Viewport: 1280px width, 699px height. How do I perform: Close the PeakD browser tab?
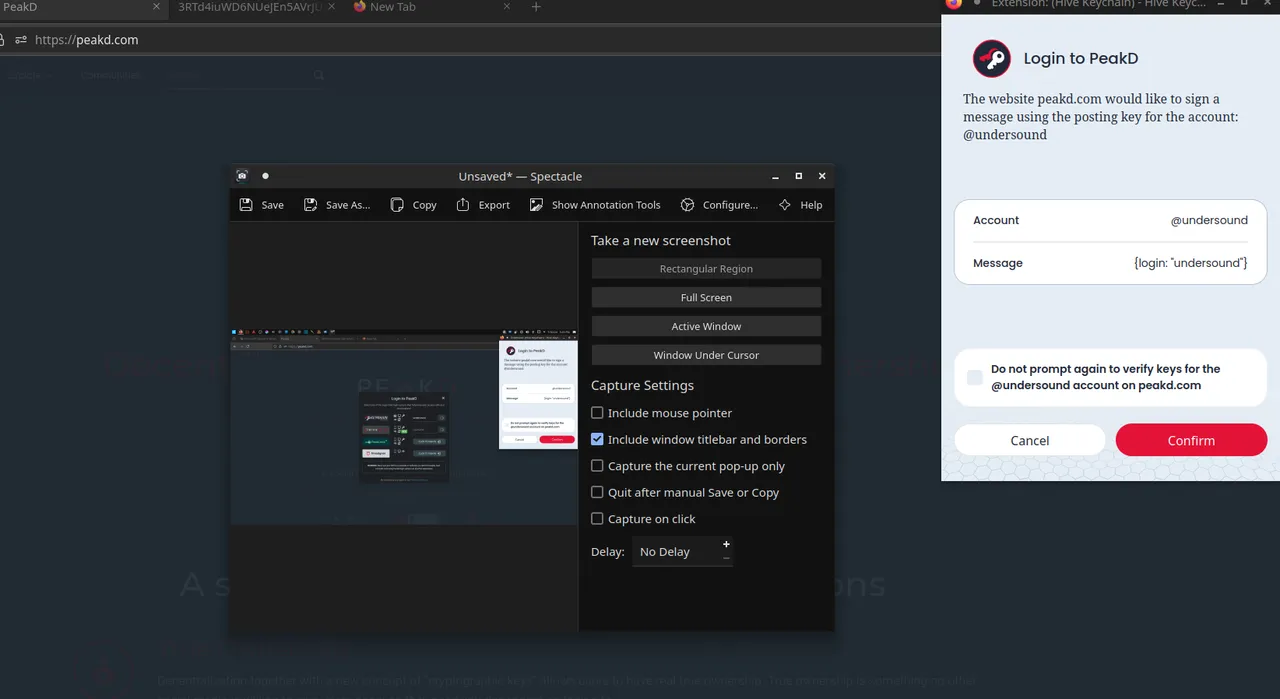156,7
